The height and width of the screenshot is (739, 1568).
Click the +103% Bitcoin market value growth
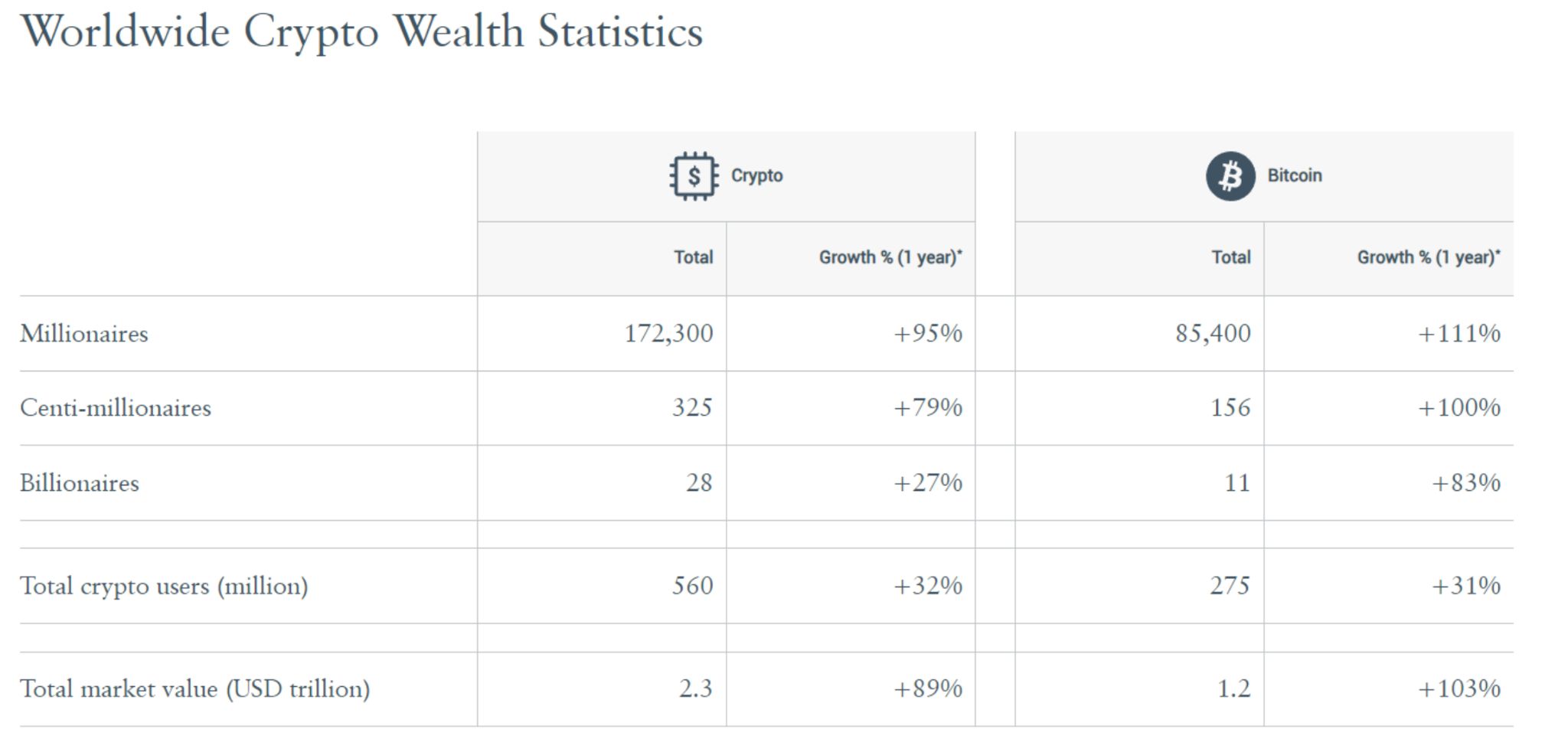[x=1459, y=689]
